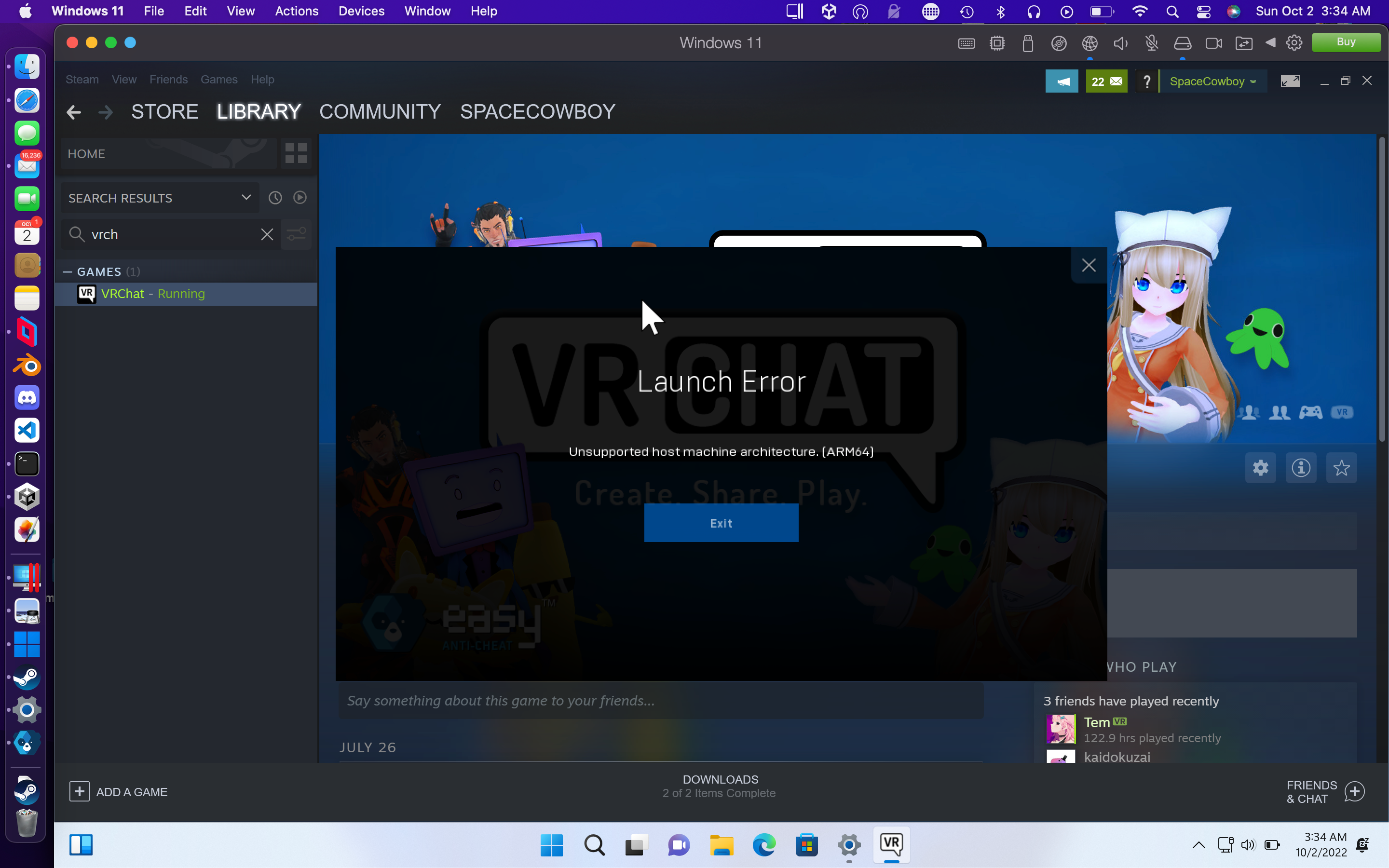Switch Steam to Big Picture mode
1389x868 pixels.
point(1290,81)
